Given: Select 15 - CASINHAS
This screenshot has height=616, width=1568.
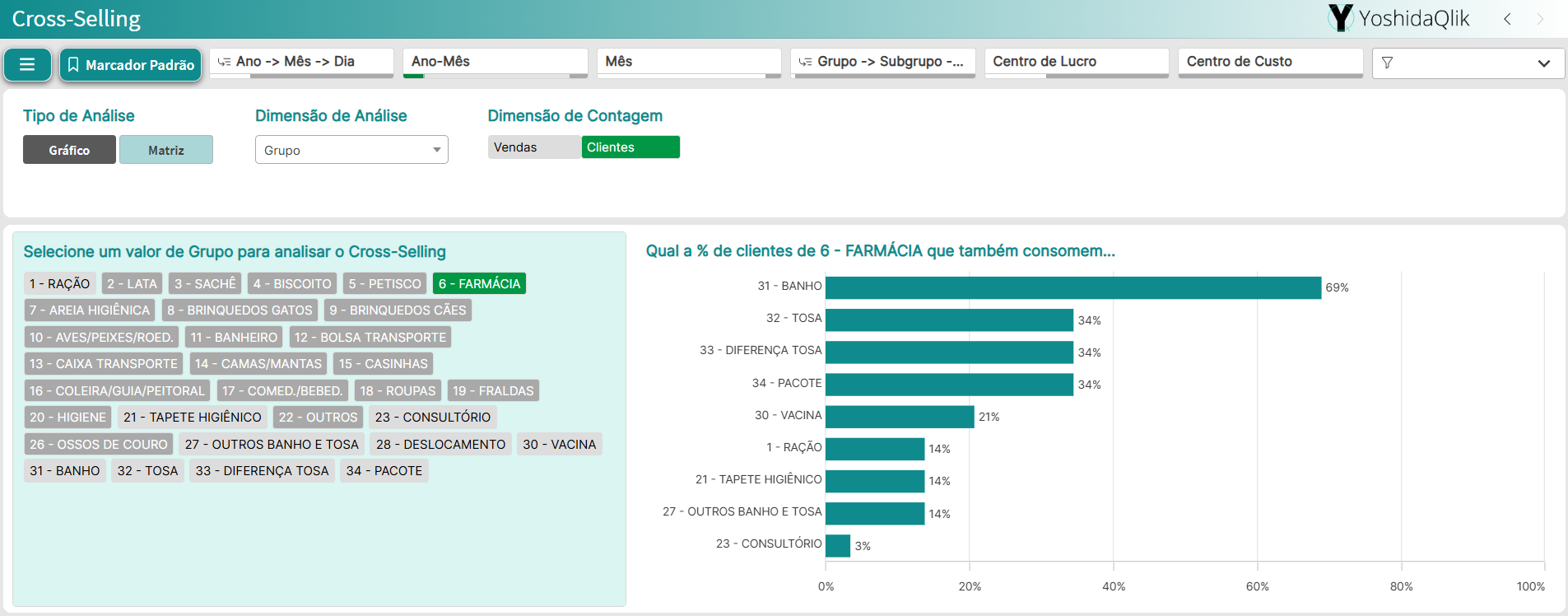Looking at the screenshot, I should point(384,364).
